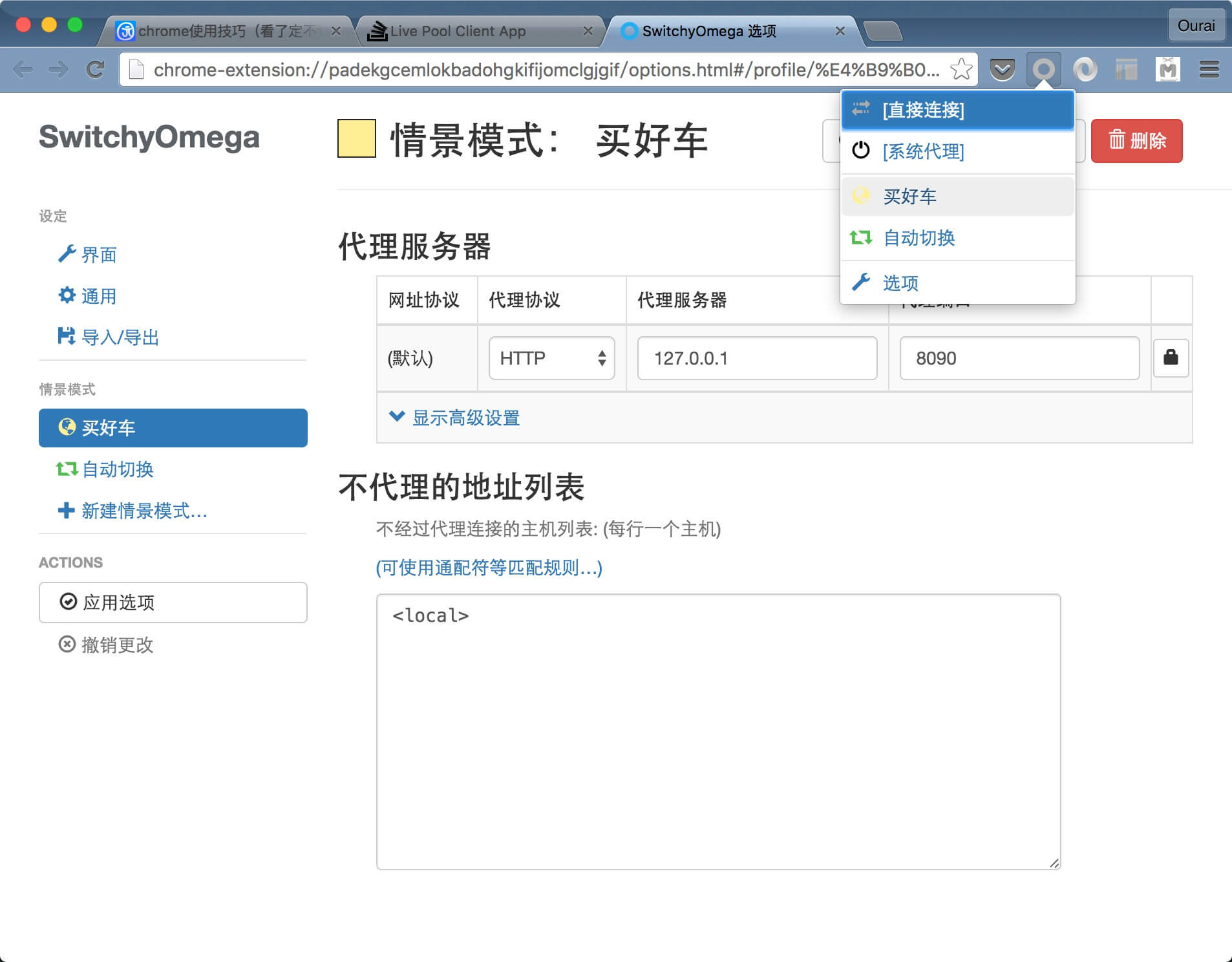Select [直接连接] in the popup menu
Viewport: 1232px width, 962px height.
point(957,110)
